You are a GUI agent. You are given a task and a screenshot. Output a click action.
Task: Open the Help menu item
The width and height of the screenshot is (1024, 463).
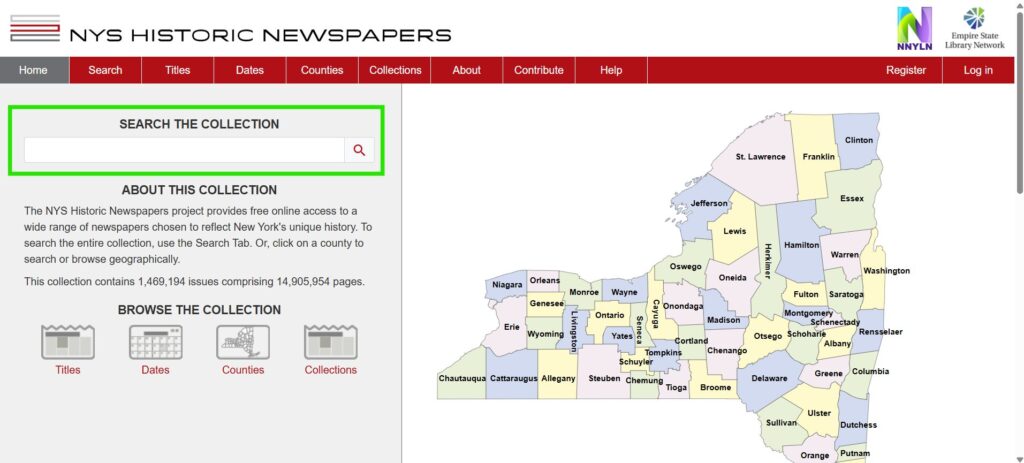coord(611,70)
